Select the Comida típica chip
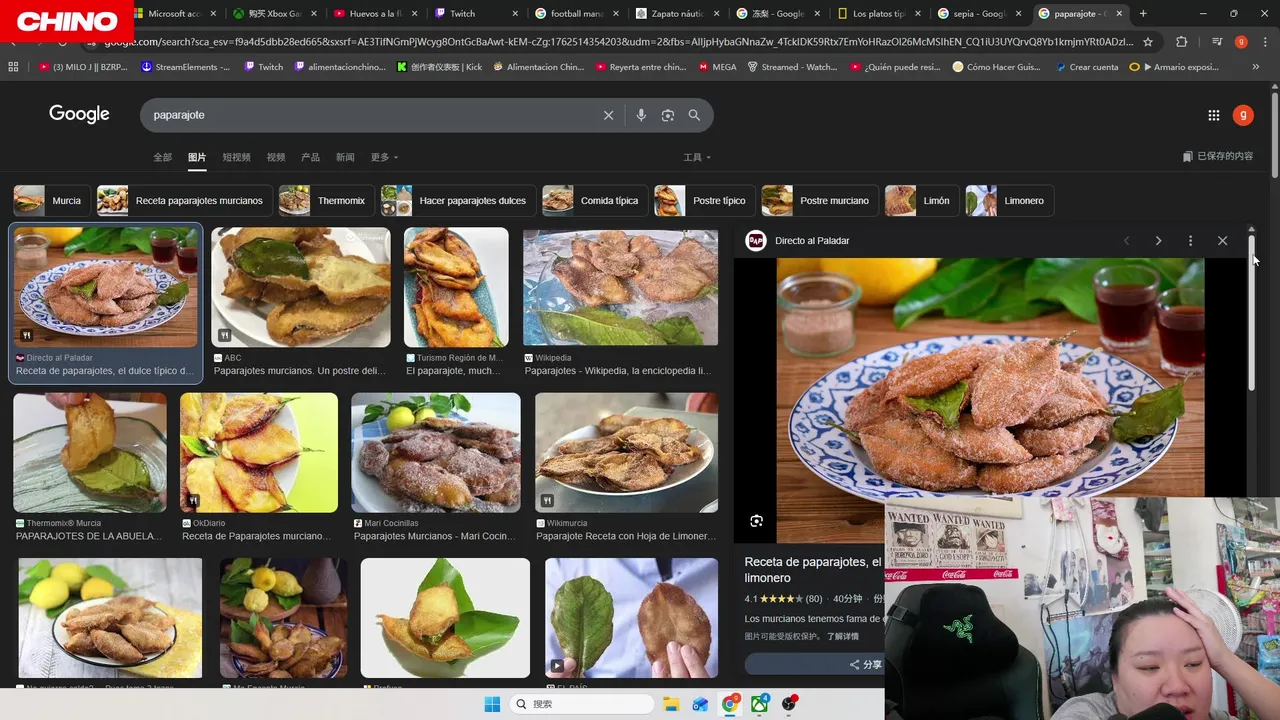The height and width of the screenshot is (720, 1280). [x=595, y=201]
